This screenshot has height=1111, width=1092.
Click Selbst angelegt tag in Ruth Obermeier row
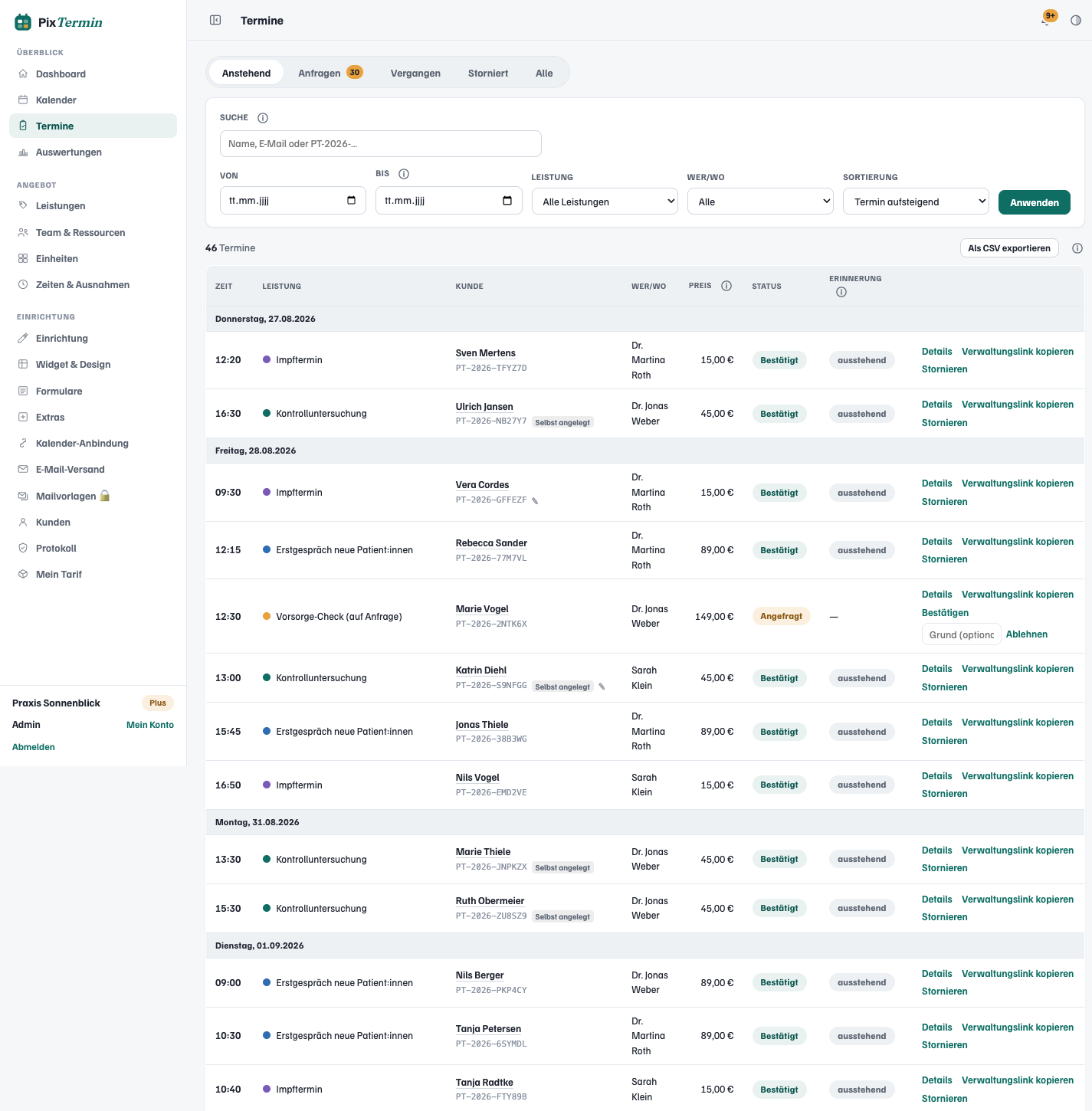562,916
